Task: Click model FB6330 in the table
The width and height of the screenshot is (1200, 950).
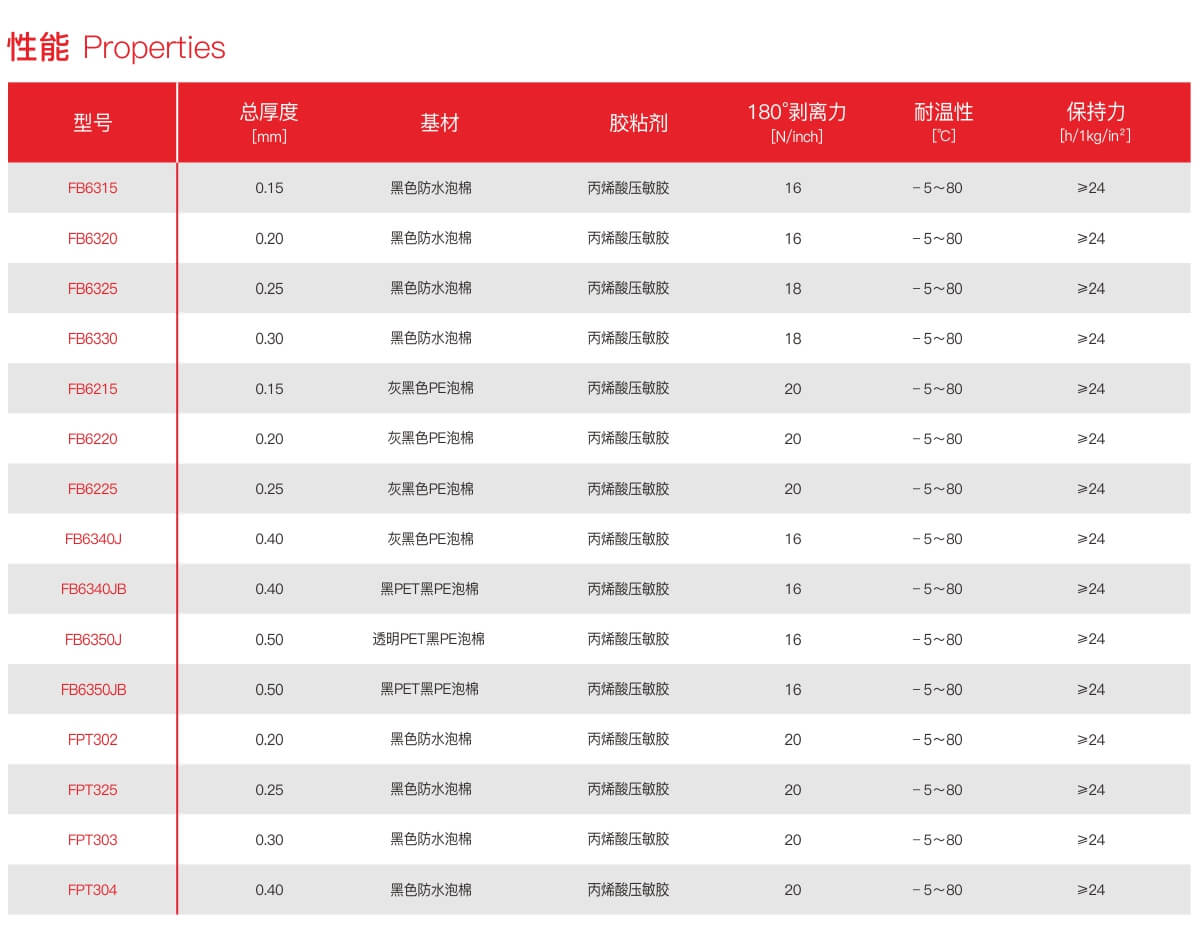Action: (x=92, y=338)
